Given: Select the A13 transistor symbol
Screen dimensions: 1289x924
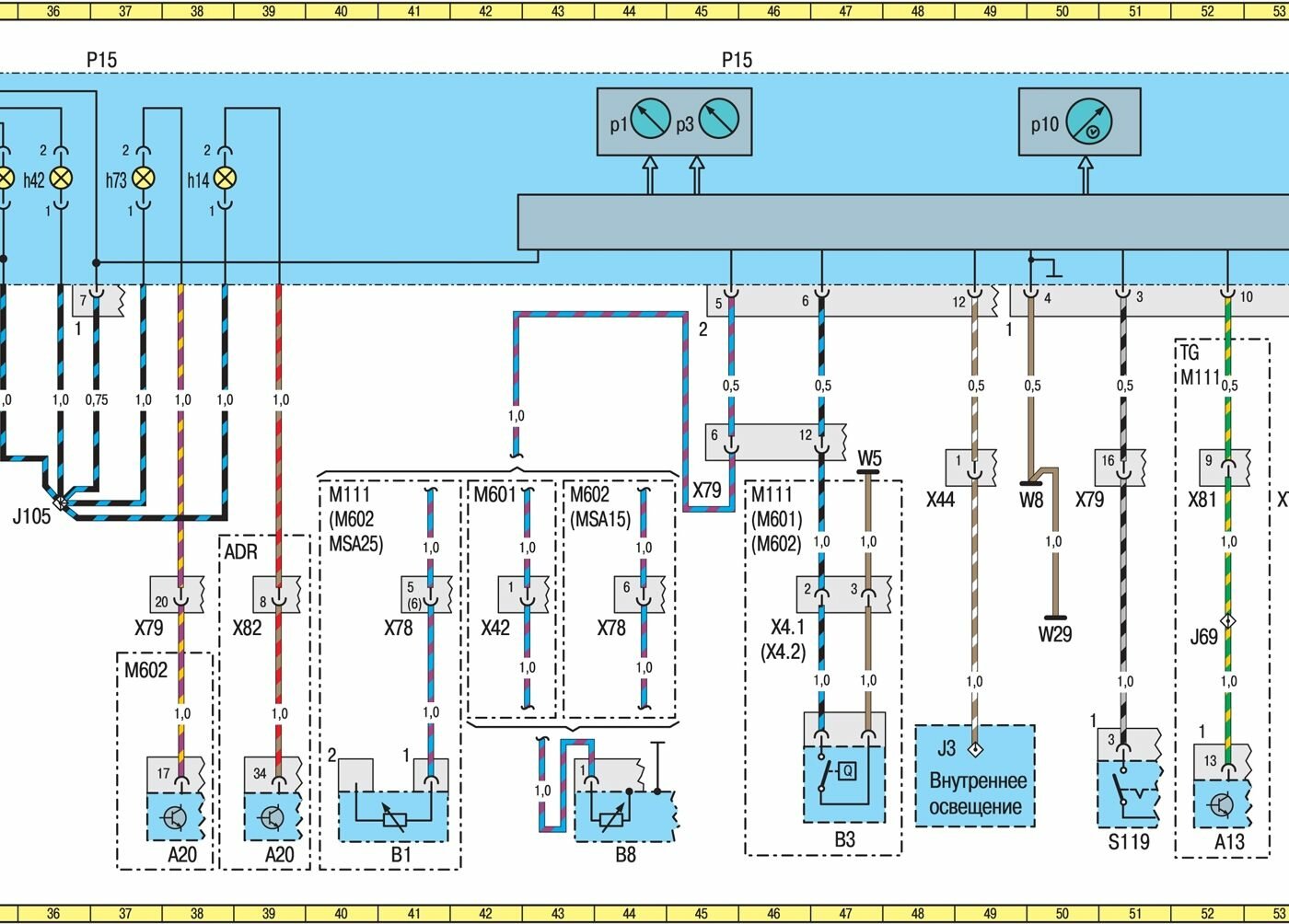Looking at the screenshot, I should click(x=1221, y=805).
